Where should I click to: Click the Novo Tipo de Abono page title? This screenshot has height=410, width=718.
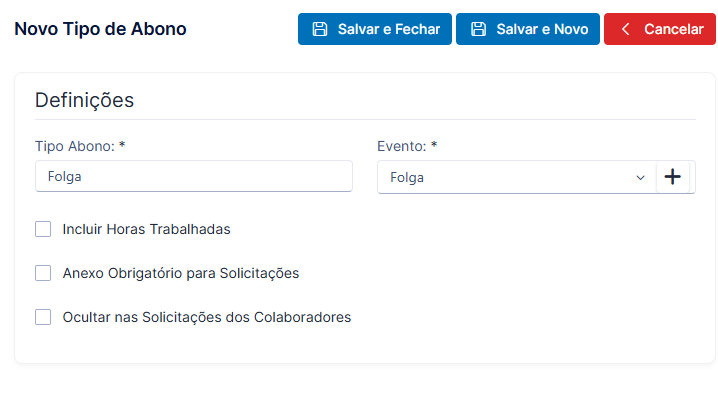point(100,29)
